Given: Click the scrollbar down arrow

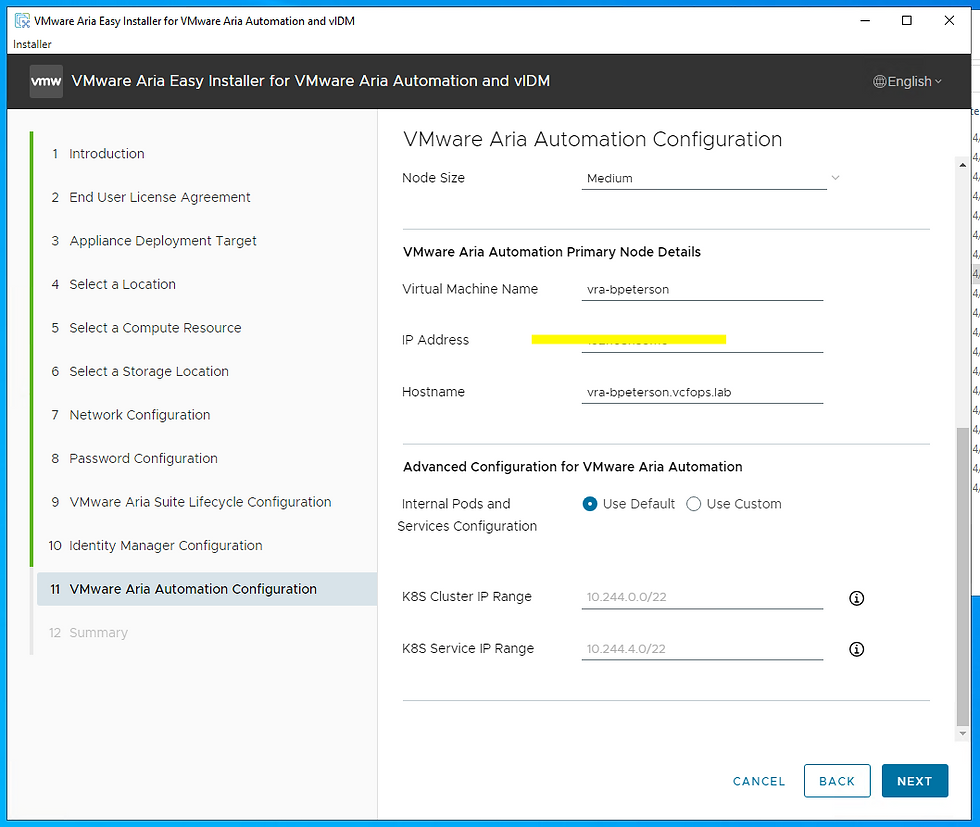Looking at the screenshot, I should coord(962,734).
